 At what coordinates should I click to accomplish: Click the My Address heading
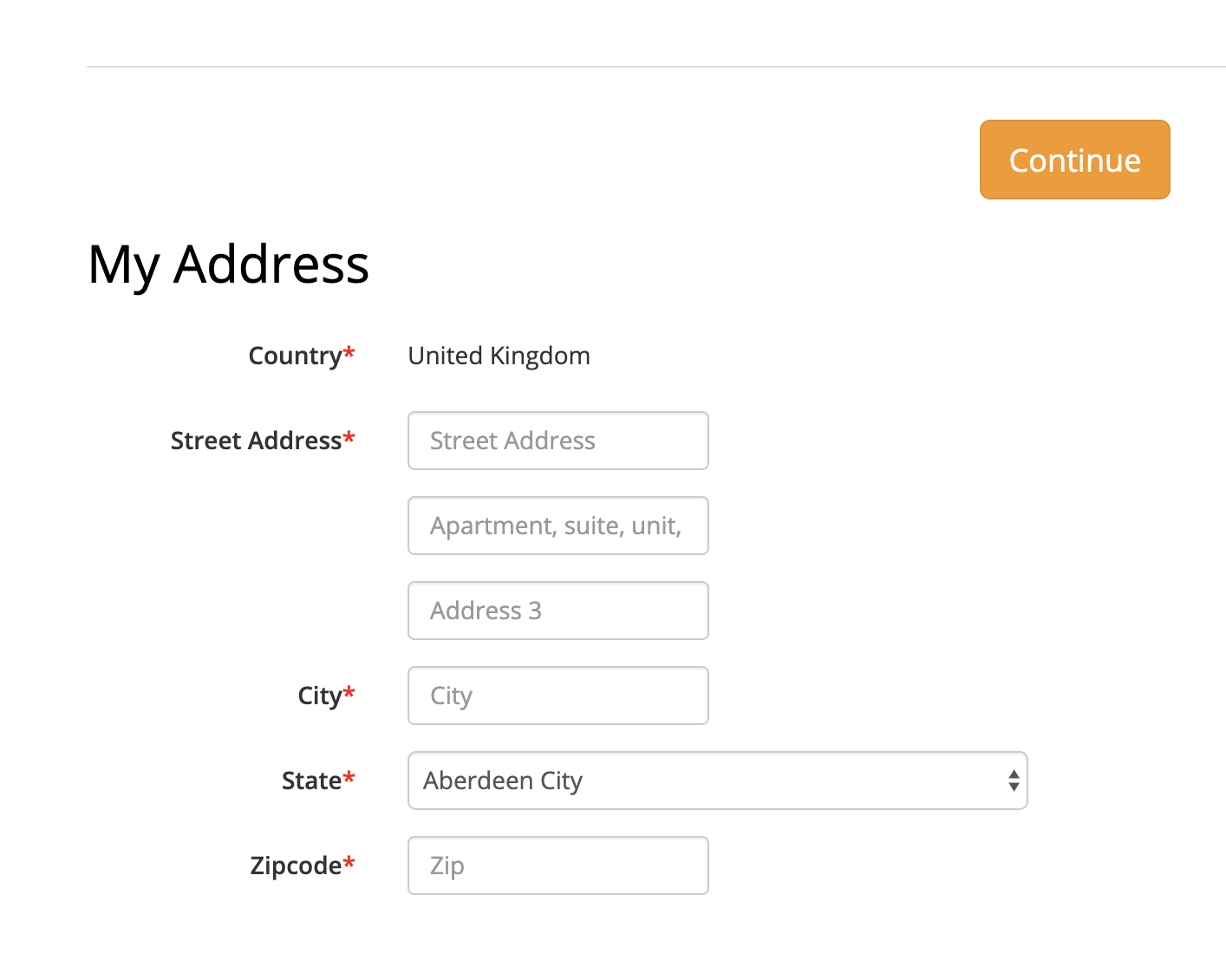pyautogui.click(x=229, y=264)
